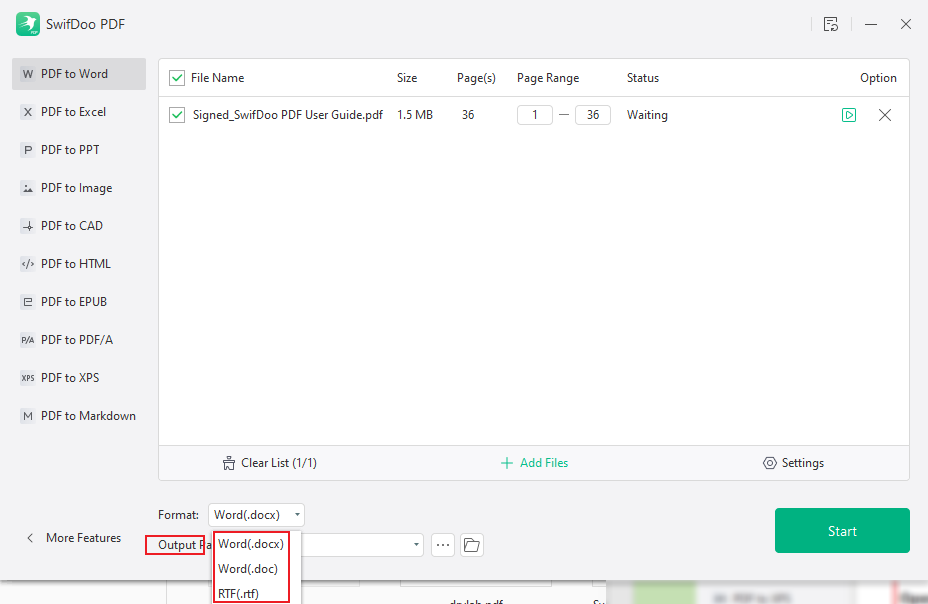
Task: Click the Signed_SwifDoo PDF User Guide.pdf file name
Action: (x=288, y=115)
